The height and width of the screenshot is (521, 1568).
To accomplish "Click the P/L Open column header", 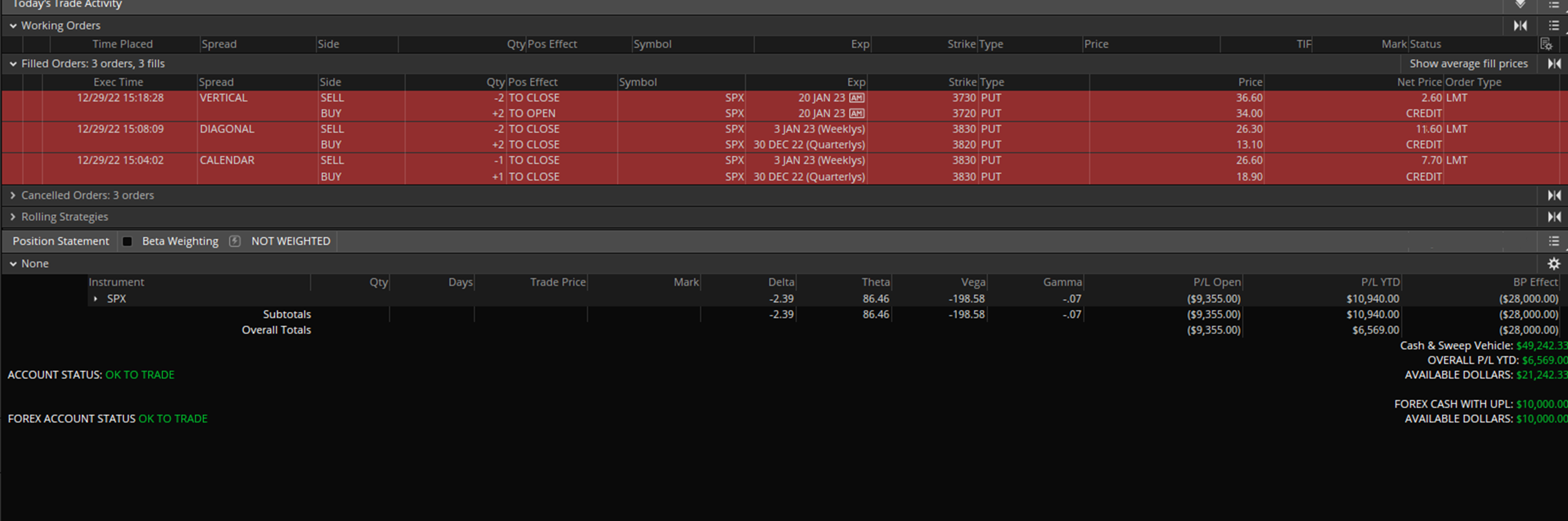I will tap(1216, 282).
